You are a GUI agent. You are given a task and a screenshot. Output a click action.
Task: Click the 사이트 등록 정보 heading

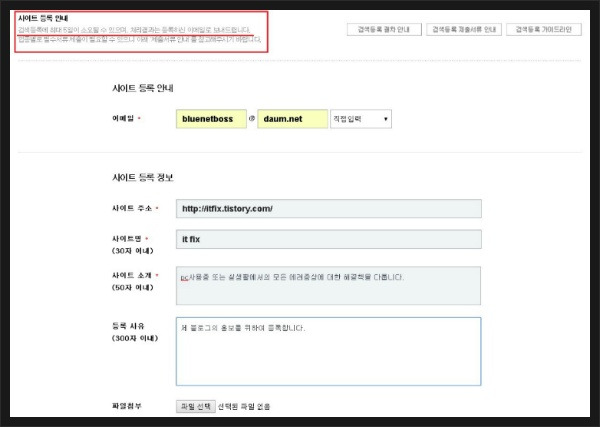point(143,178)
